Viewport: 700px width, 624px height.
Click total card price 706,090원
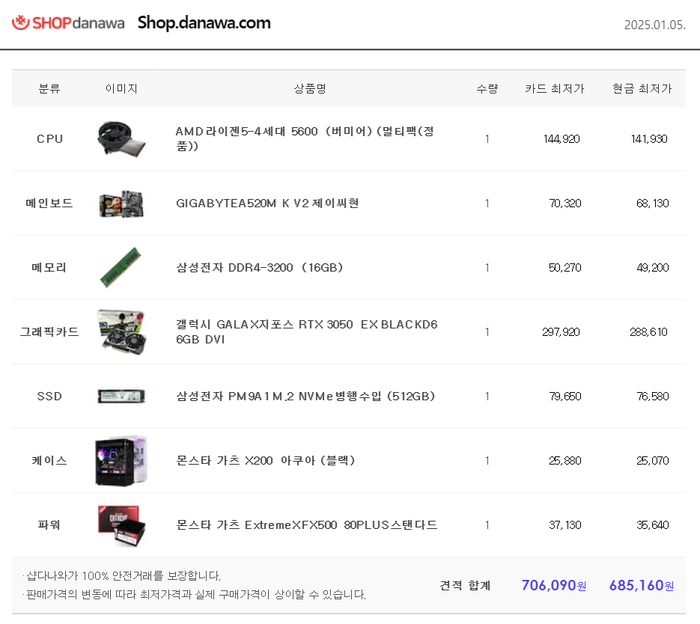[554, 585]
